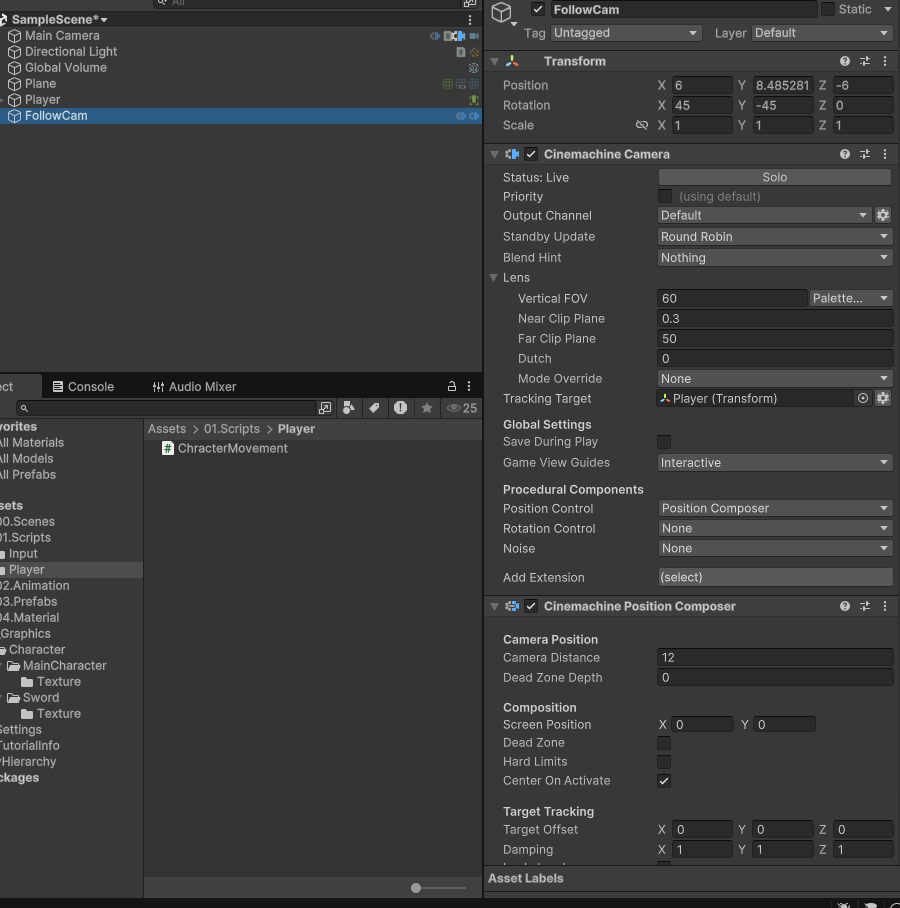This screenshot has width=900, height=908.
Task: Click the Tracking Target object picker circle
Action: pos(862,398)
